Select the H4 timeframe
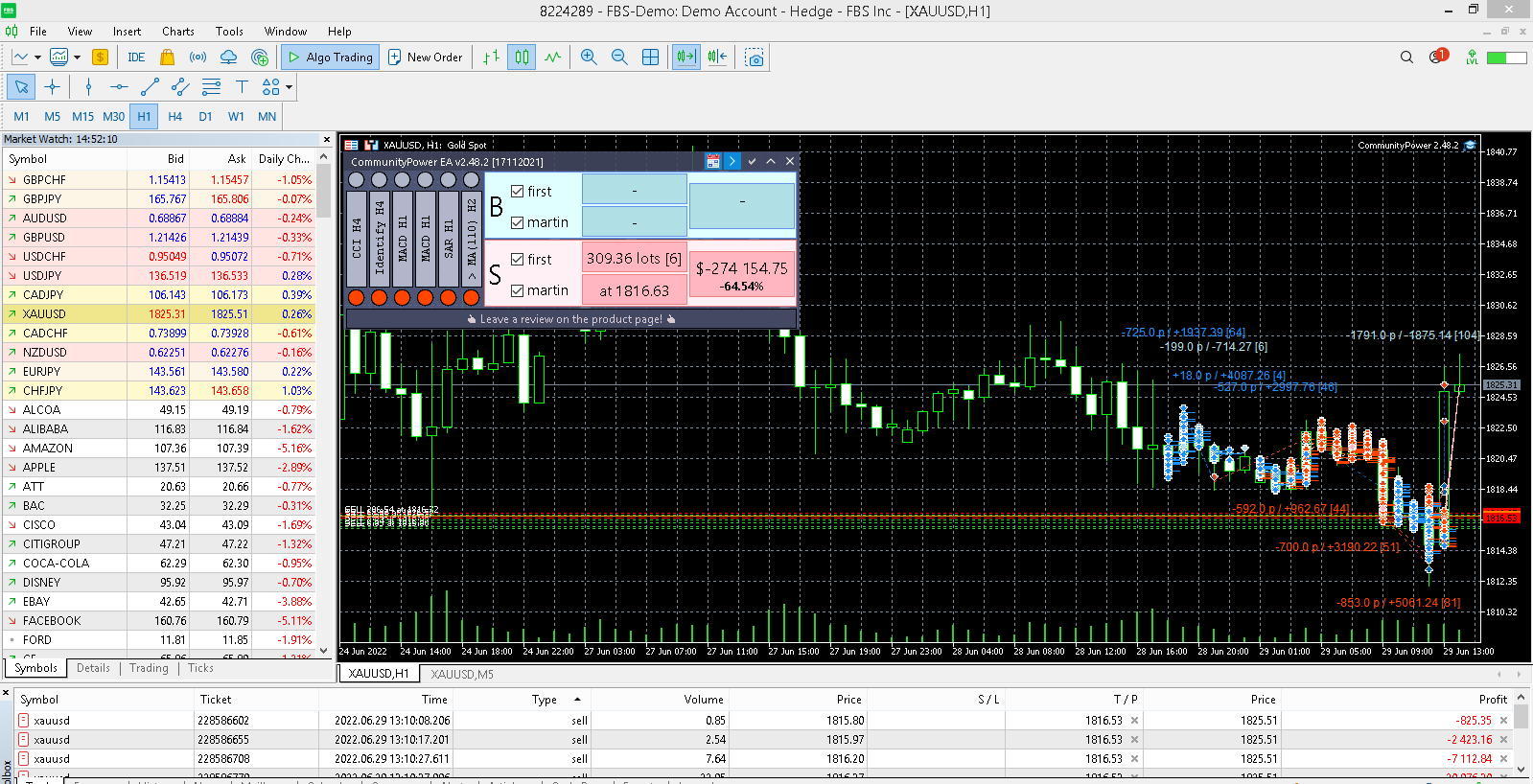The image size is (1533, 784). (174, 117)
